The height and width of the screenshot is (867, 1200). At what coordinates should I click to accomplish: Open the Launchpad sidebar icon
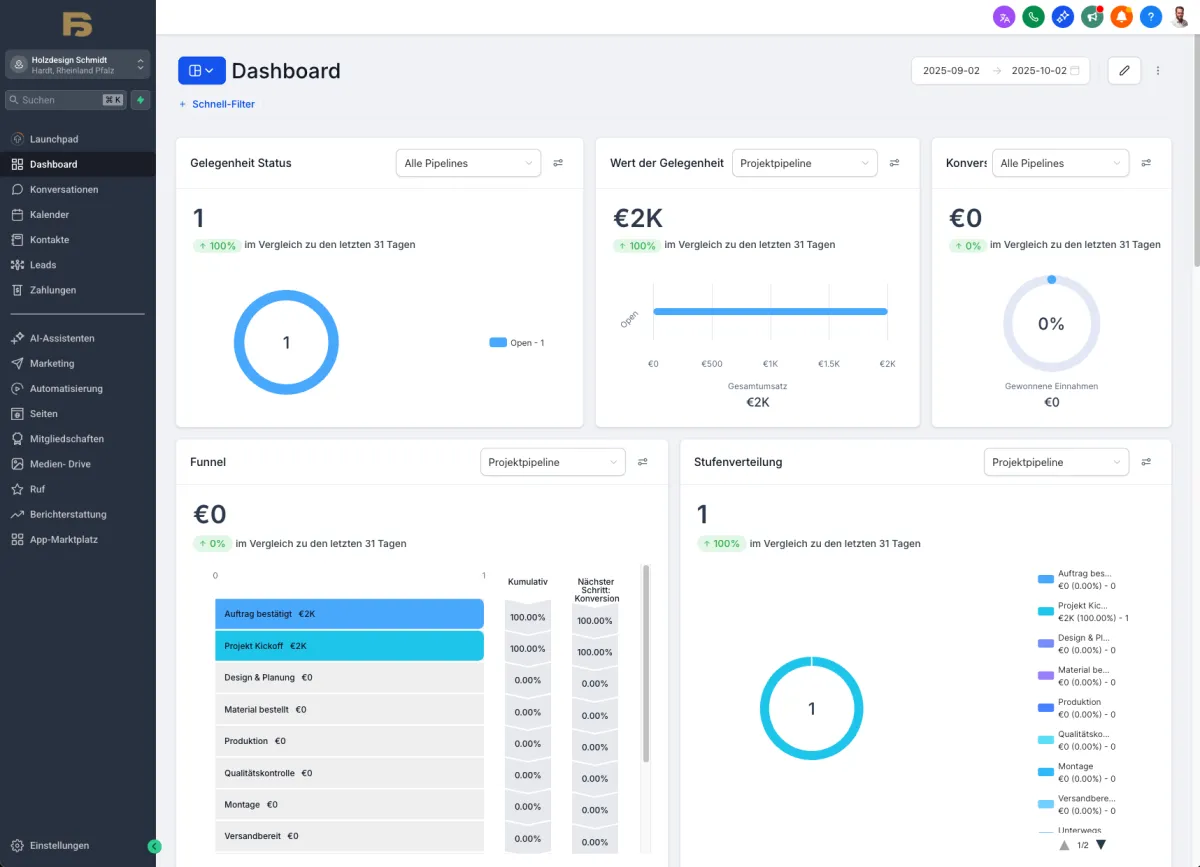[18, 139]
